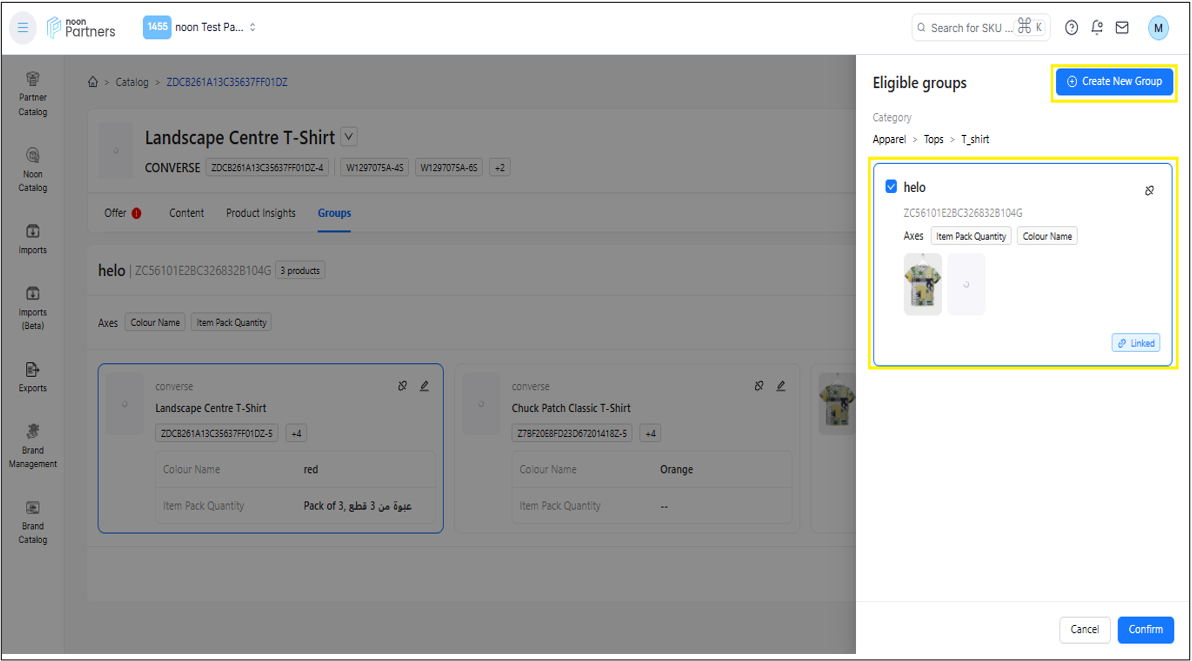Uncheck the helo group checkbox

click(891, 187)
